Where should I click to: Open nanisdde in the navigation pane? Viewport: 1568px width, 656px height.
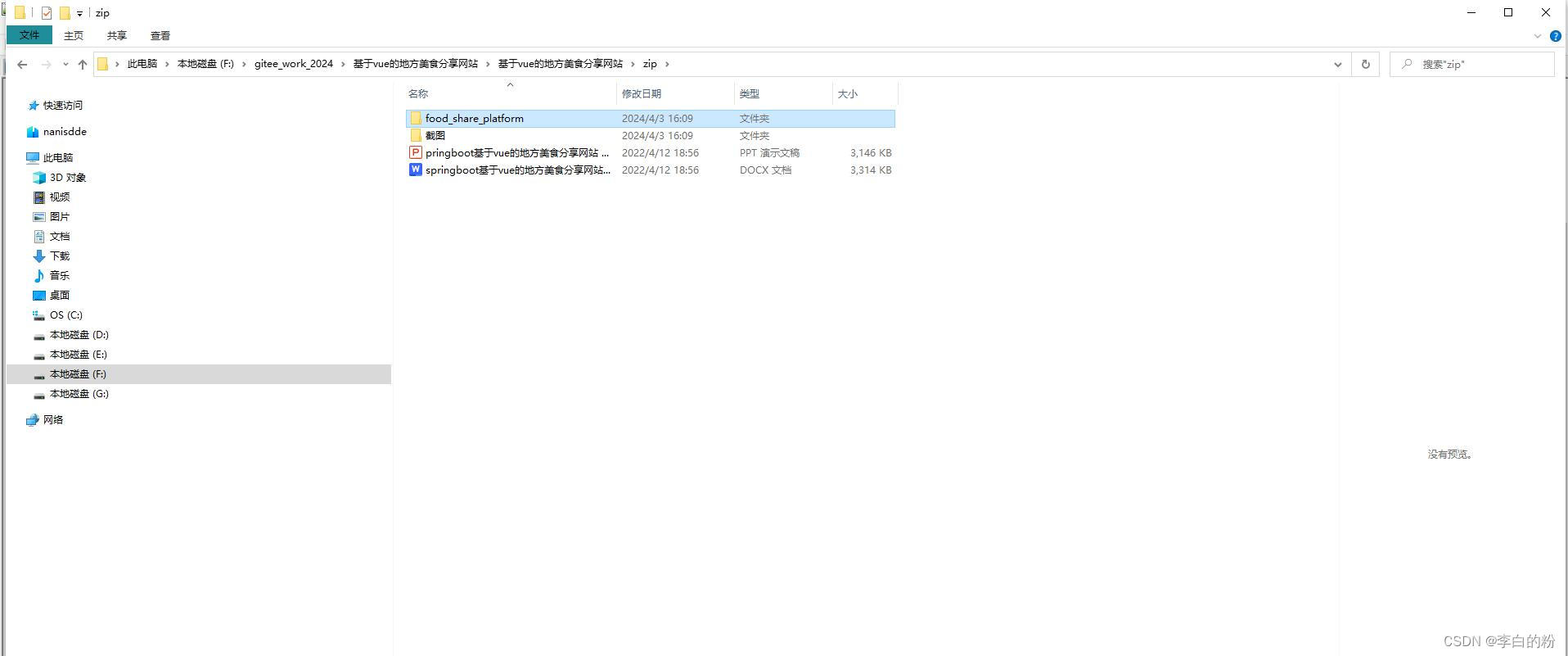[65, 132]
